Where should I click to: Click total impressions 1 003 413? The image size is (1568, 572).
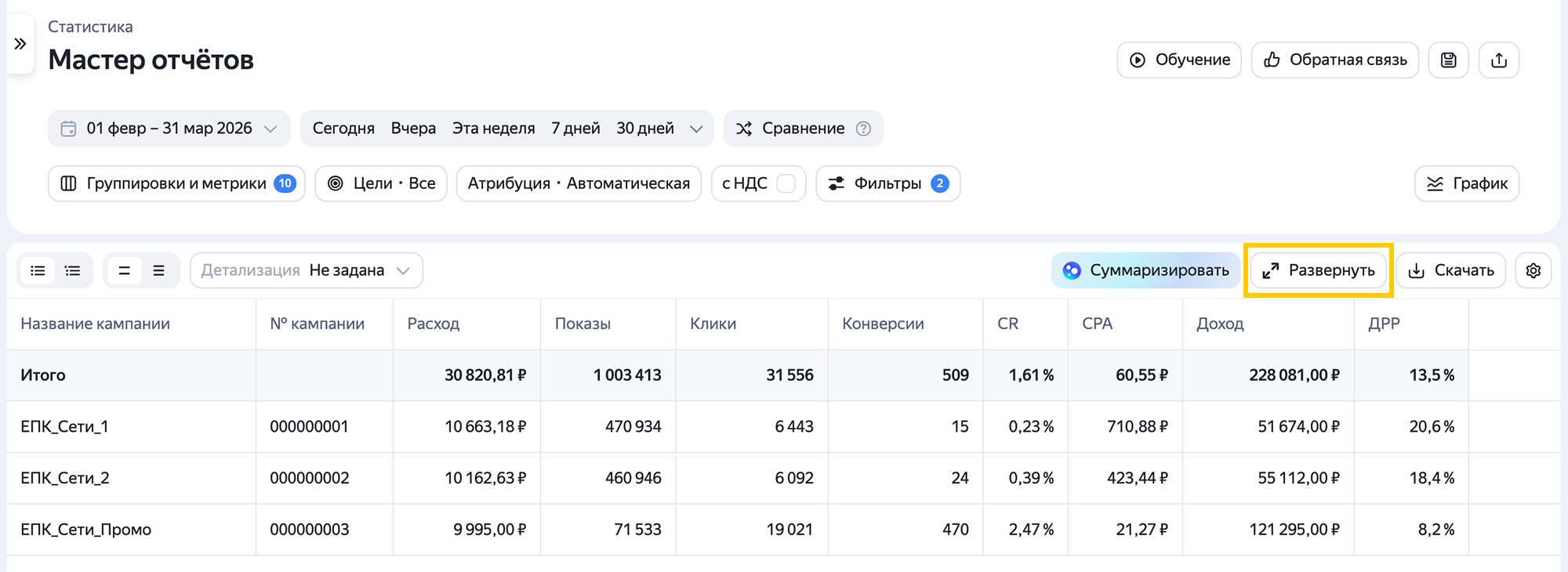click(627, 375)
